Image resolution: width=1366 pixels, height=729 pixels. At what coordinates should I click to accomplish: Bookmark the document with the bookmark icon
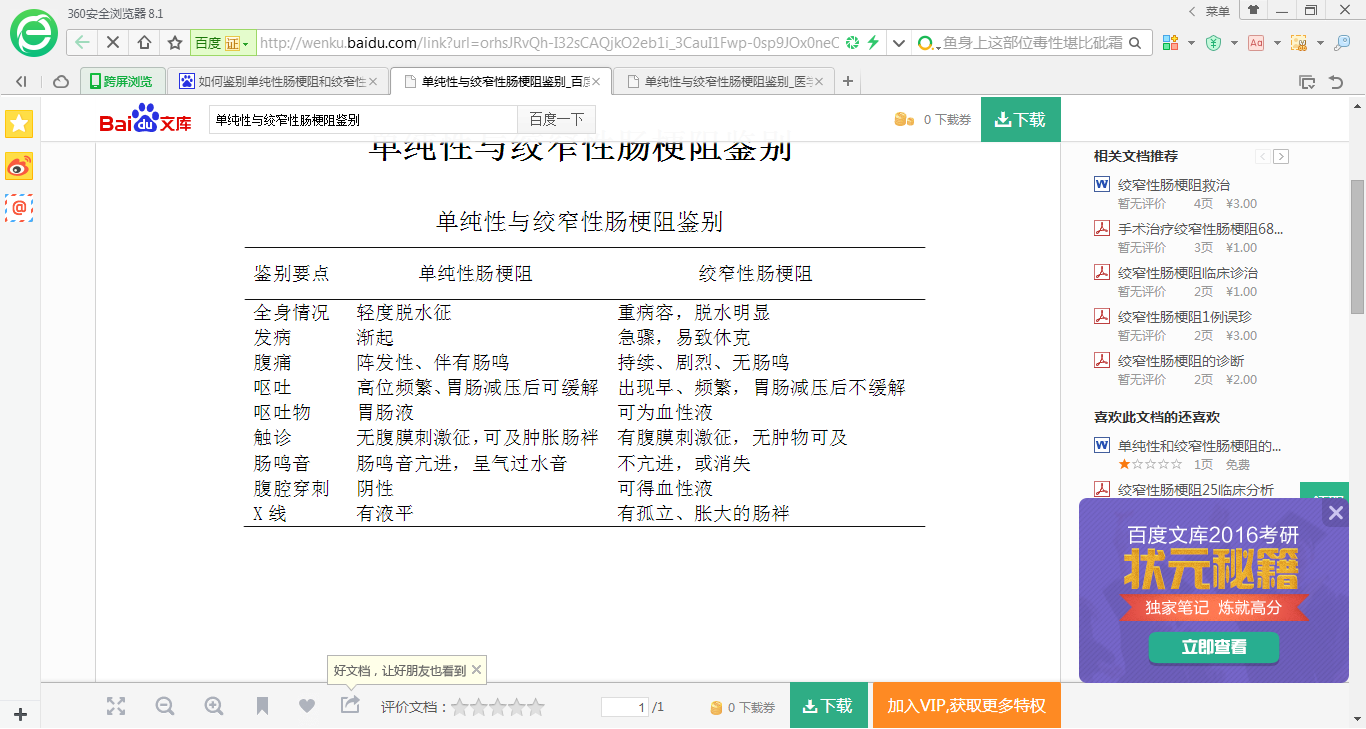(x=261, y=706)
